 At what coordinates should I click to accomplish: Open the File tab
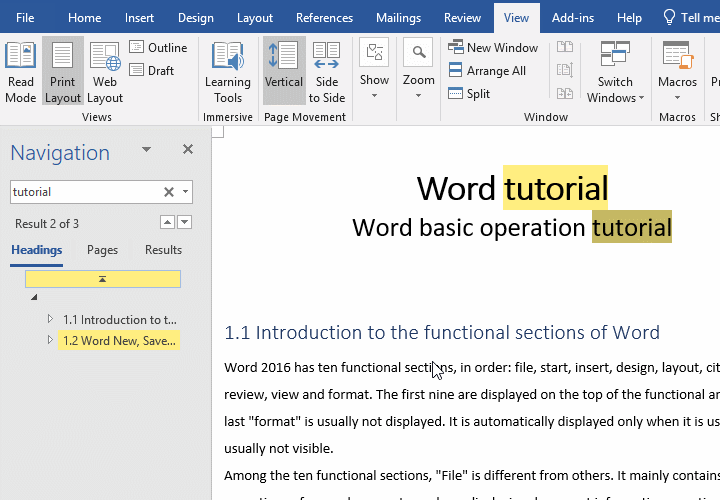tap(25, 18)
